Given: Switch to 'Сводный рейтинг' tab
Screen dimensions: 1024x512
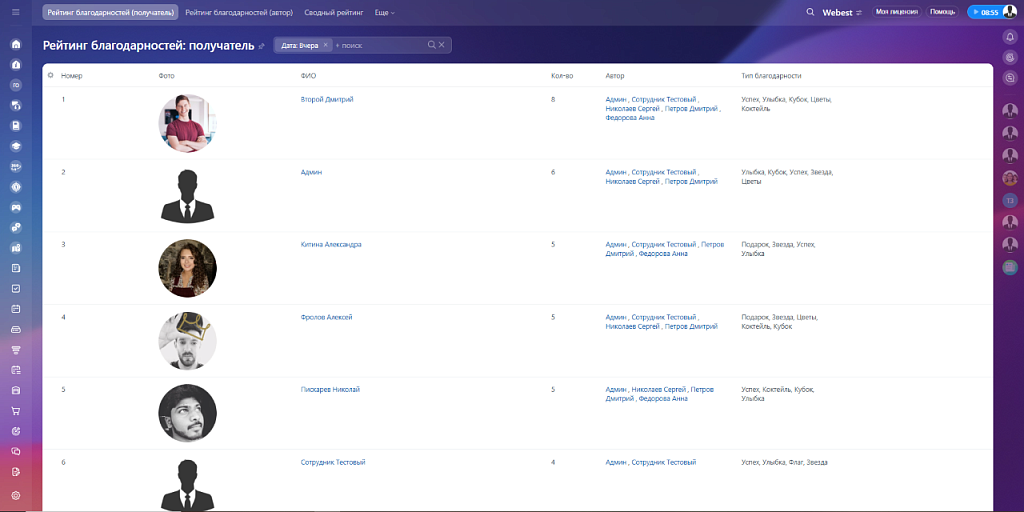Looking at the screenshot, I should coord(336,12).
